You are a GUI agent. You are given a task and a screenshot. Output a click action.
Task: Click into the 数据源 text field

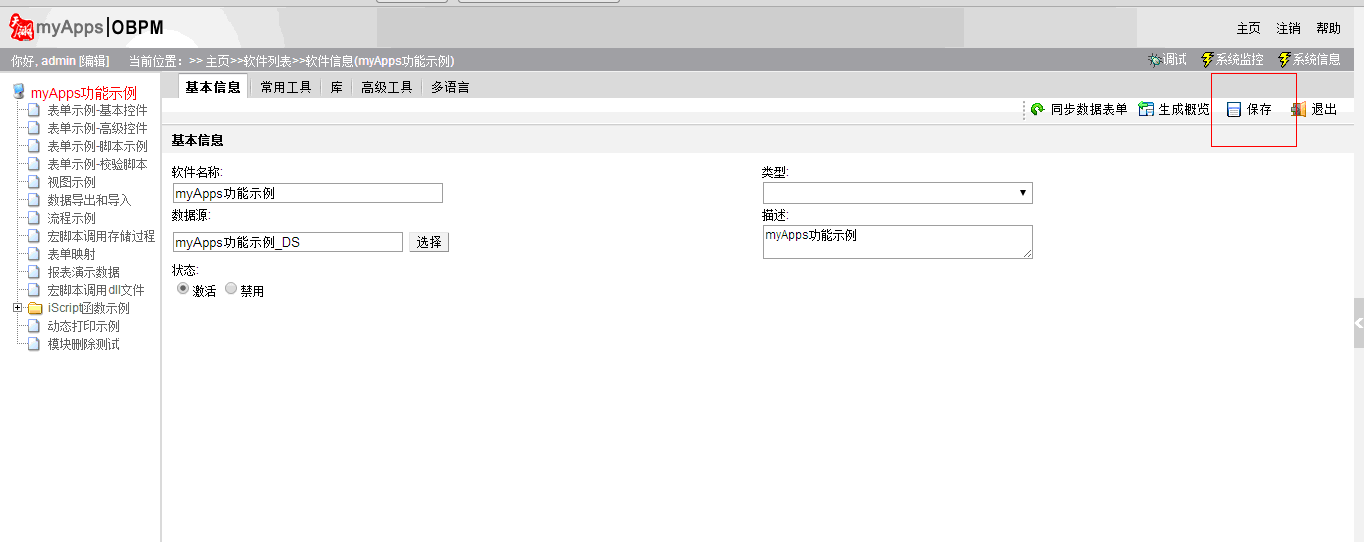[287, 242]
